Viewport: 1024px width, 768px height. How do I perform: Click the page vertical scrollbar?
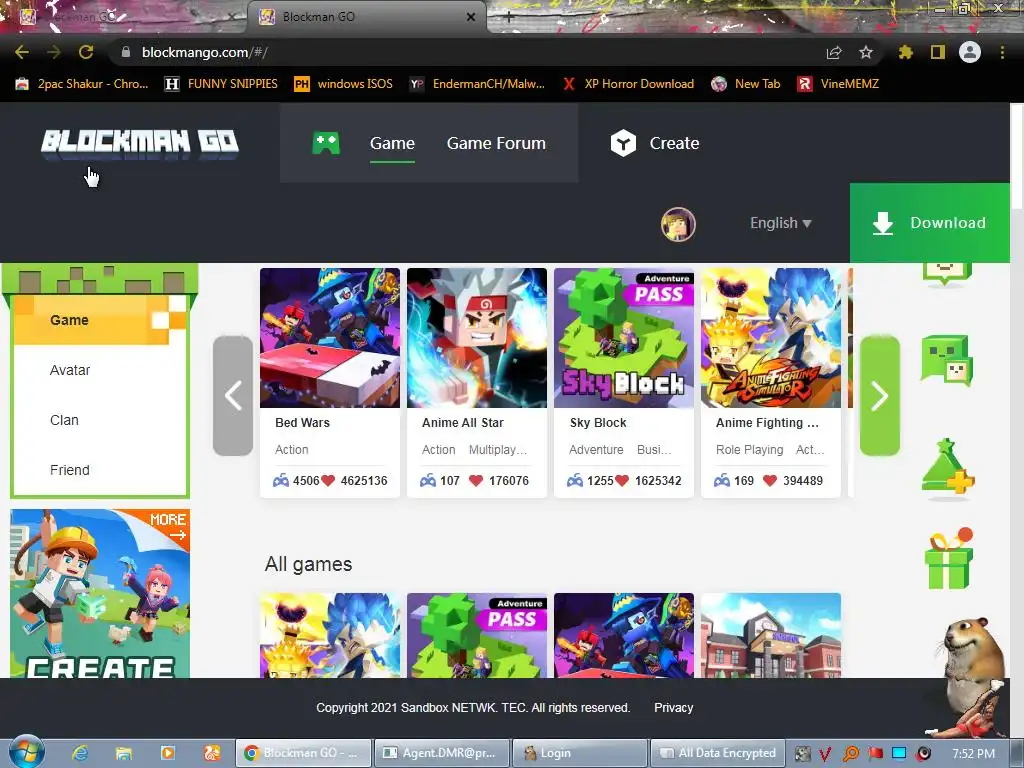coord(1017,155)
